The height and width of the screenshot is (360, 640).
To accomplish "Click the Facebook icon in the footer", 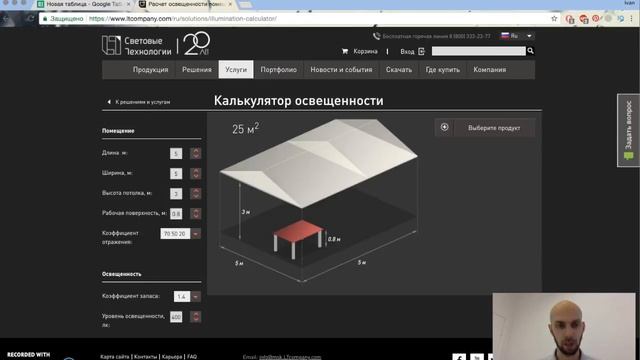I will pyautogui.click(x=459, y=357).
